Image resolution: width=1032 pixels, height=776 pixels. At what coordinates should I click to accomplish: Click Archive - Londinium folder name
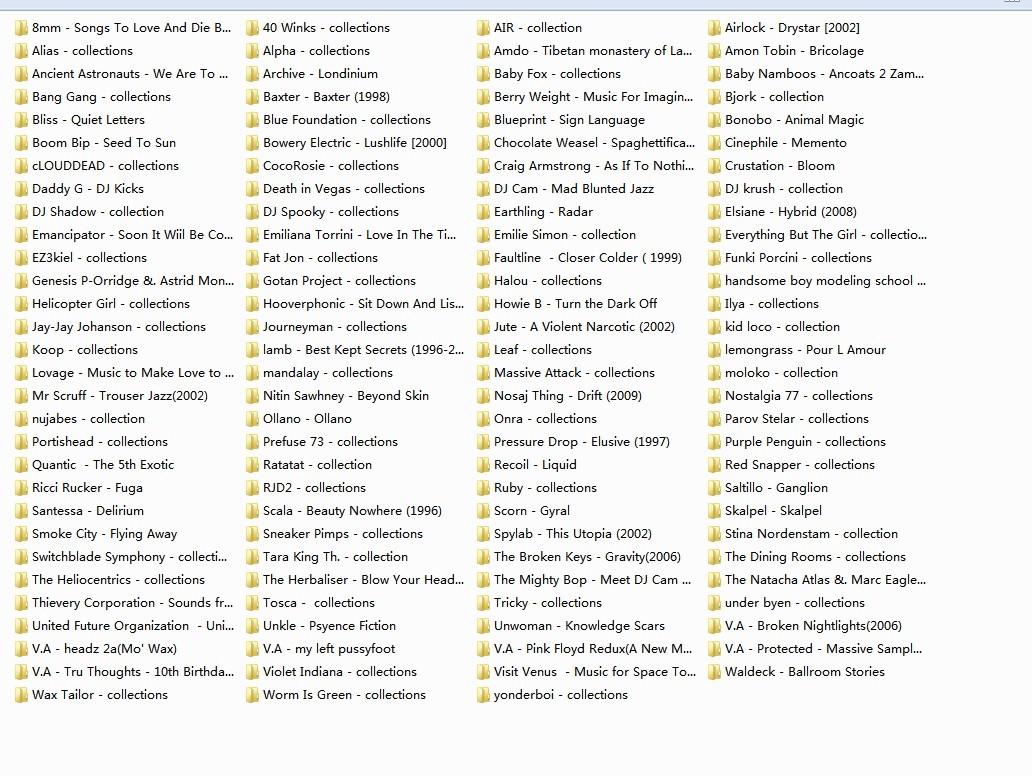click(321, 74)
